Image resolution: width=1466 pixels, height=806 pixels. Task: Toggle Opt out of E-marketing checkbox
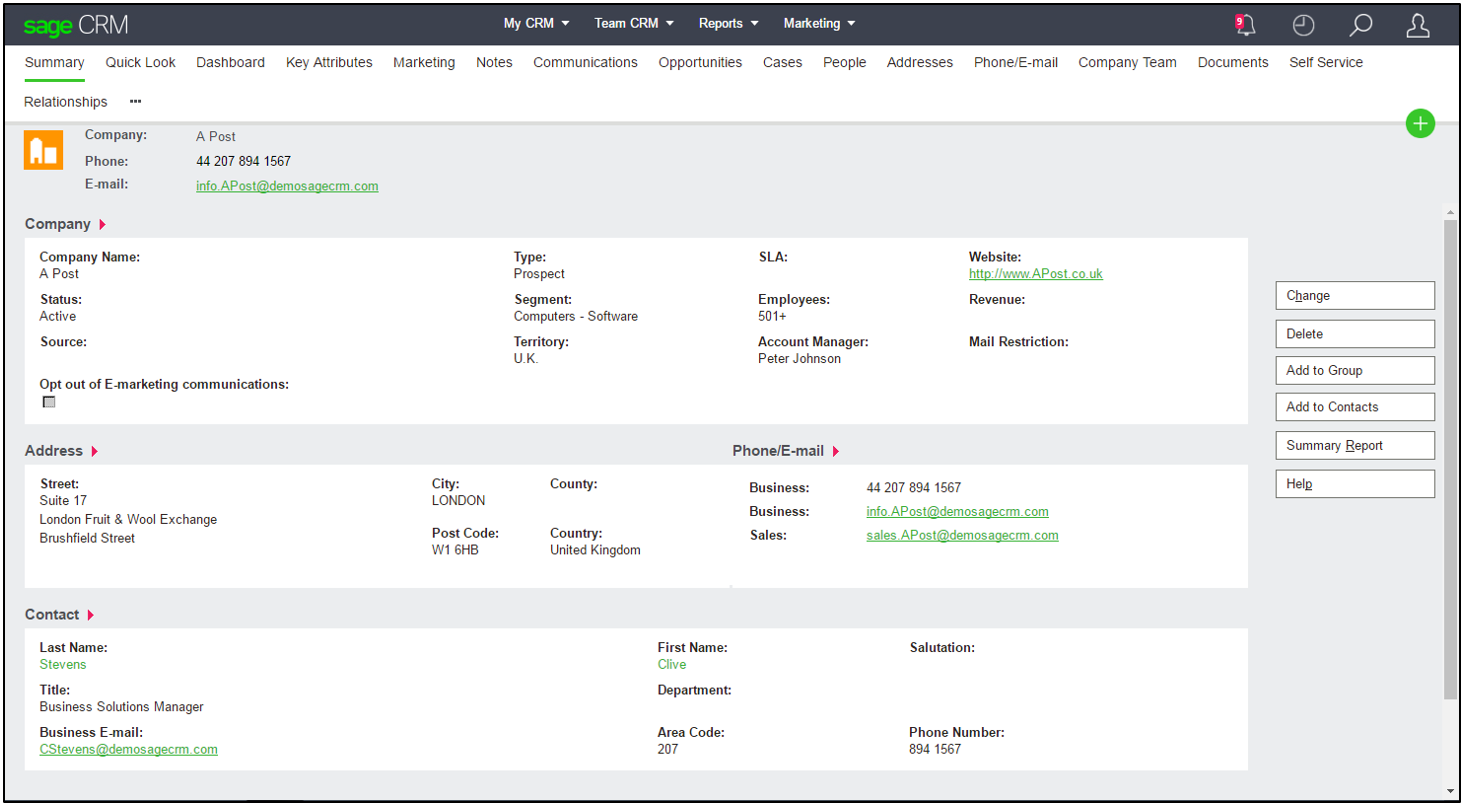tap(49, 402)
